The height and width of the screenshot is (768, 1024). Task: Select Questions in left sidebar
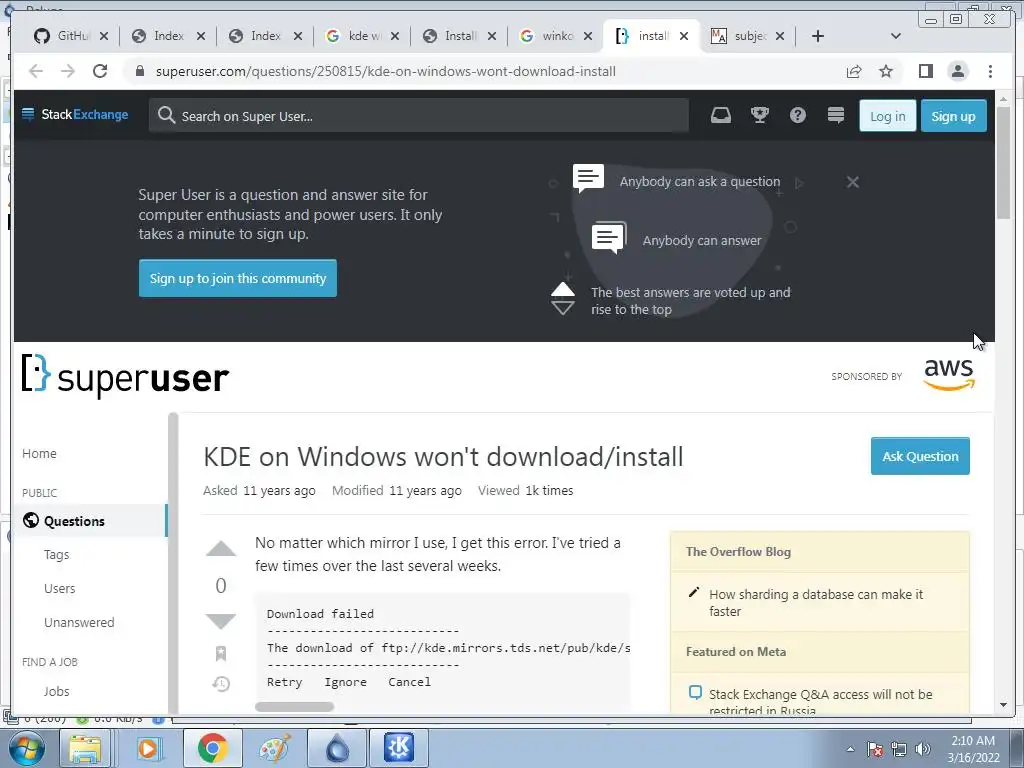(91, 521)
